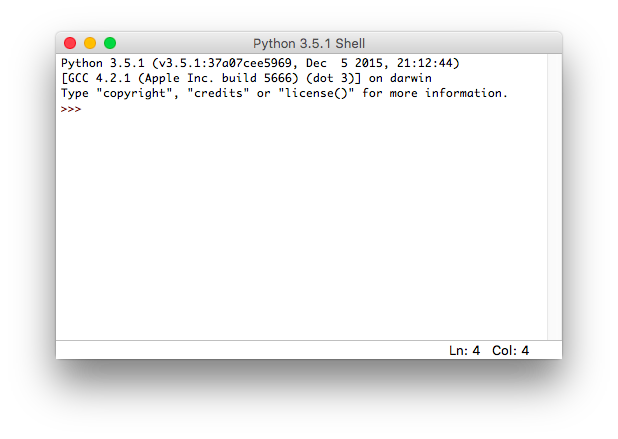
Task: Click the Apple Inc. build 5666 text
Action: coord(218,78)
